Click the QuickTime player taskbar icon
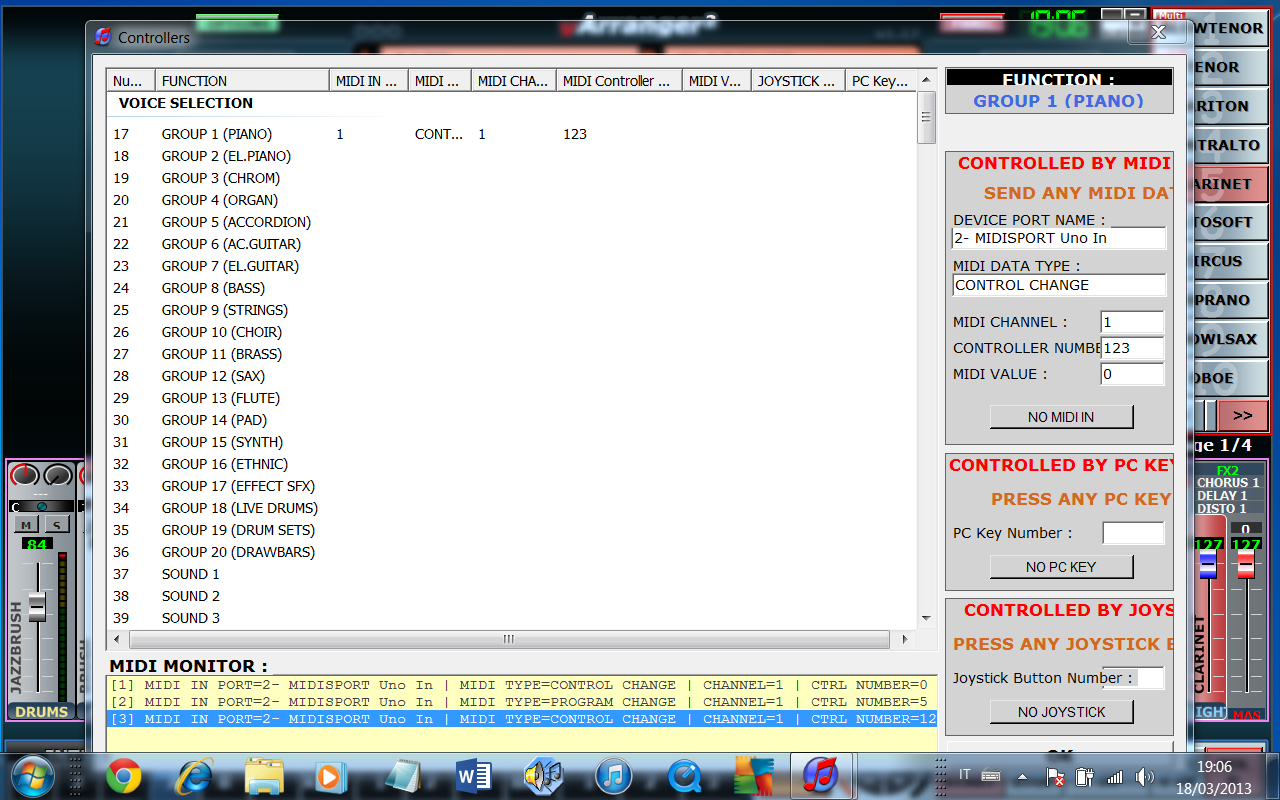Viewport: 1280px width, 800px height. (684, 775)
